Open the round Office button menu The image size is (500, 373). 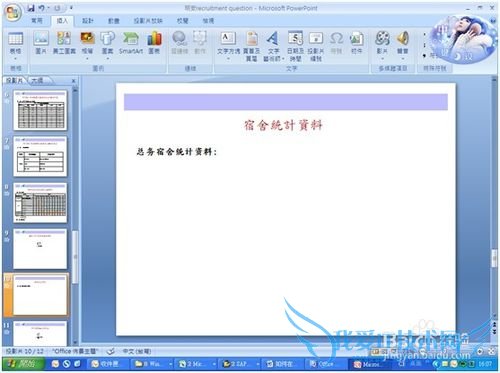13,13
